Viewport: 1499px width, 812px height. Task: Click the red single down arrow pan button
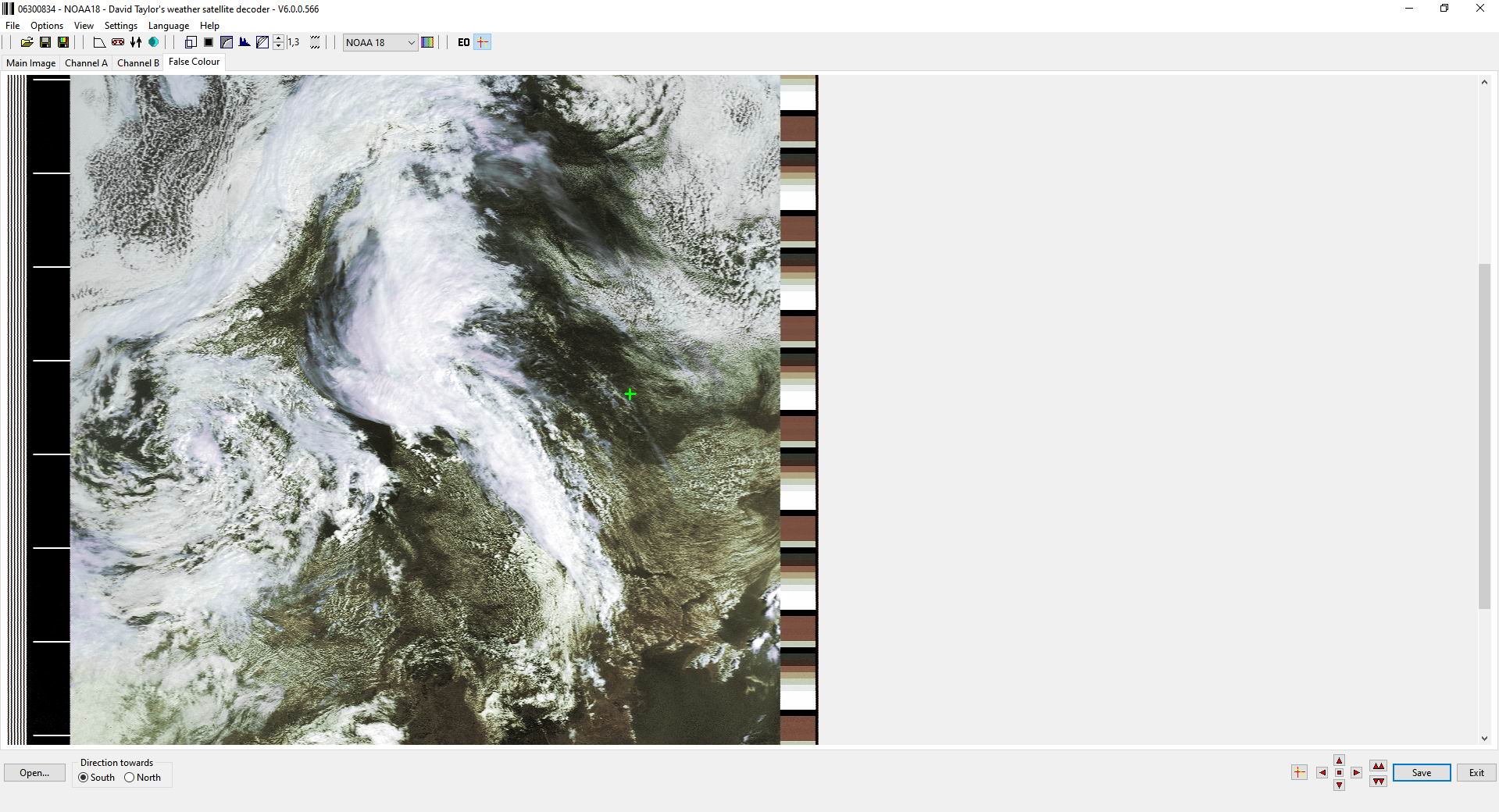[1339, 785]
